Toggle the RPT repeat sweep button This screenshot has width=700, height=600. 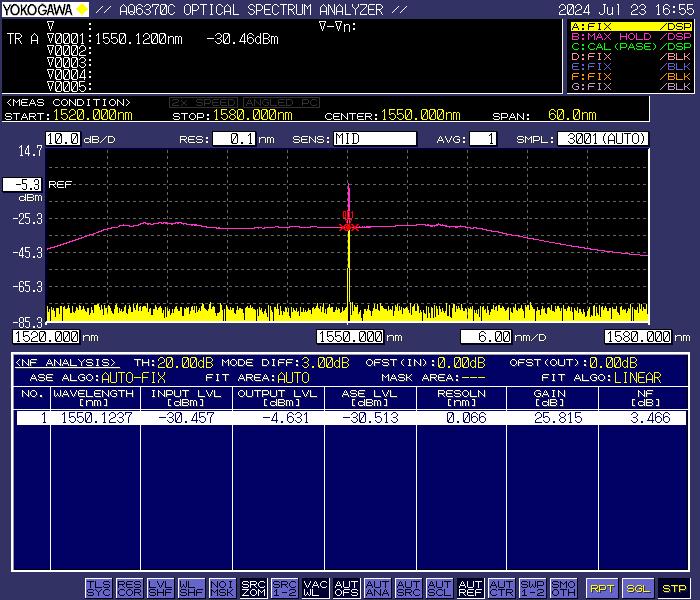pyautogui.click(x=601, y=588)
